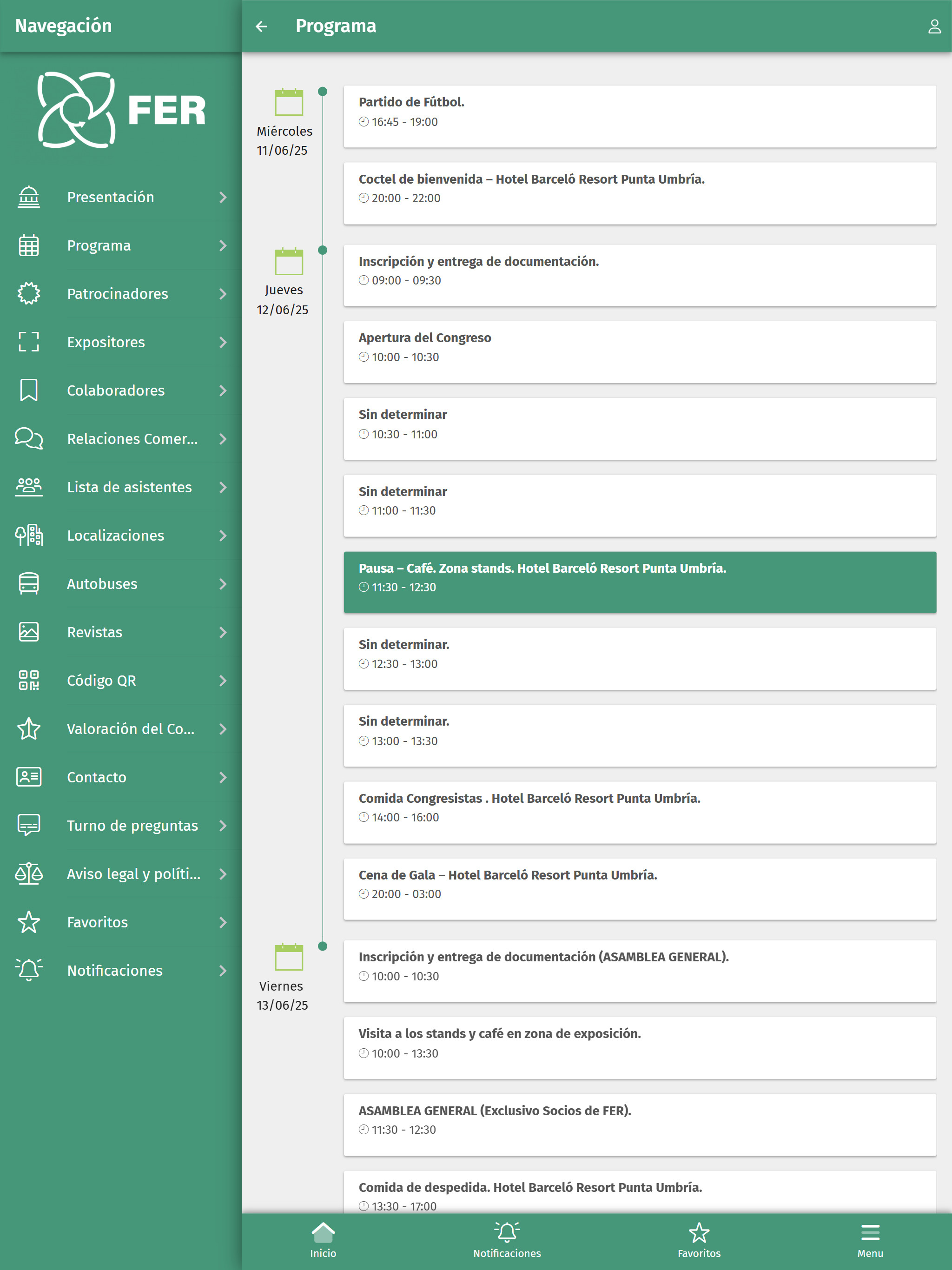Click the Autobuses bus icon
The width and height of the screenshot is (952, 1270).
(29, 583)
